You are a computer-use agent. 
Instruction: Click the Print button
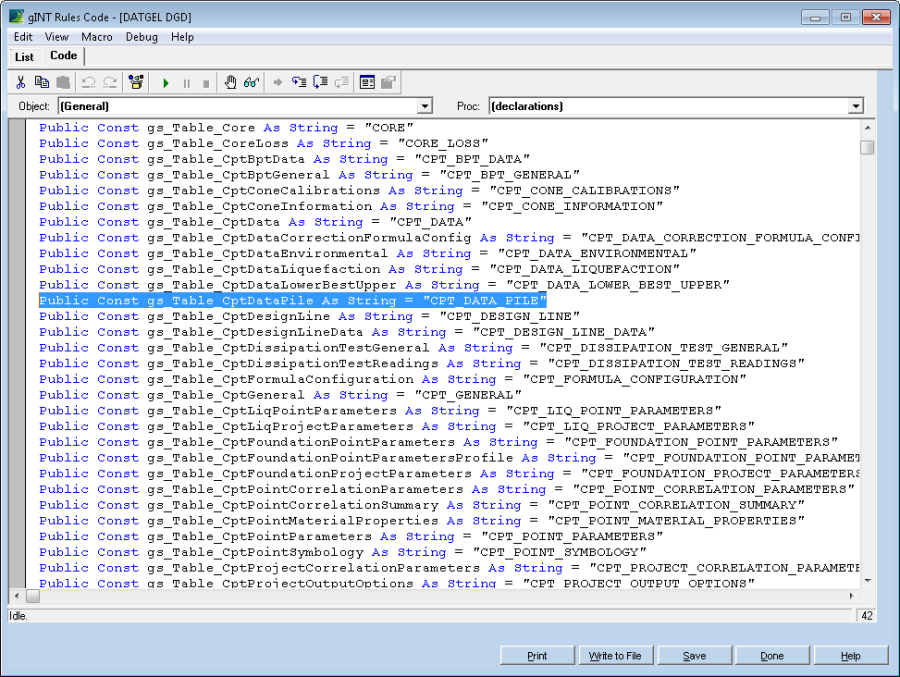point(537,656)
